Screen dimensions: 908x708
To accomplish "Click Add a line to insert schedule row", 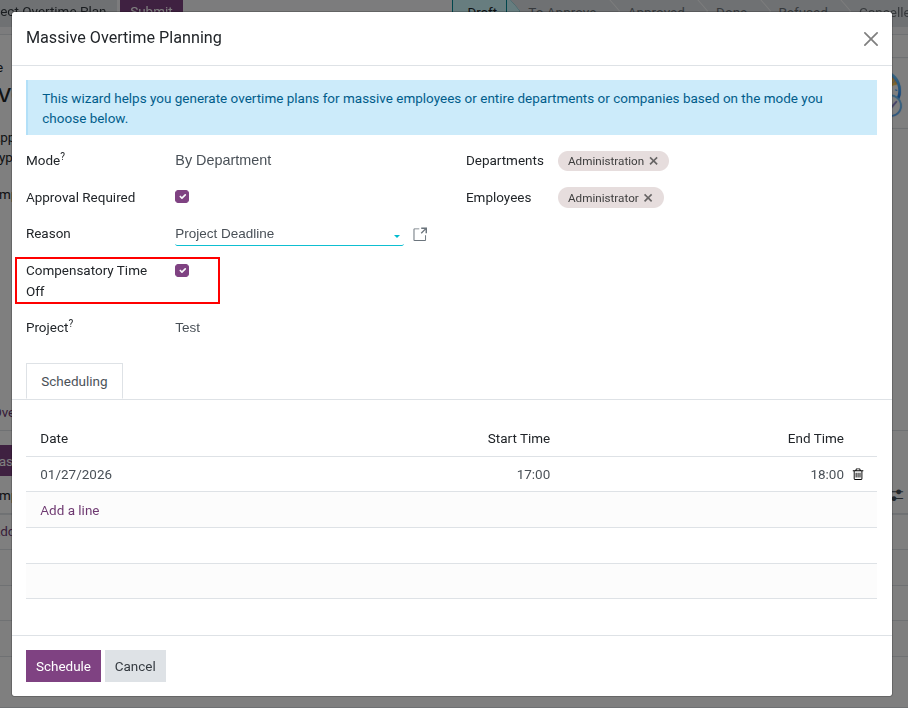I will coord(69,510).
